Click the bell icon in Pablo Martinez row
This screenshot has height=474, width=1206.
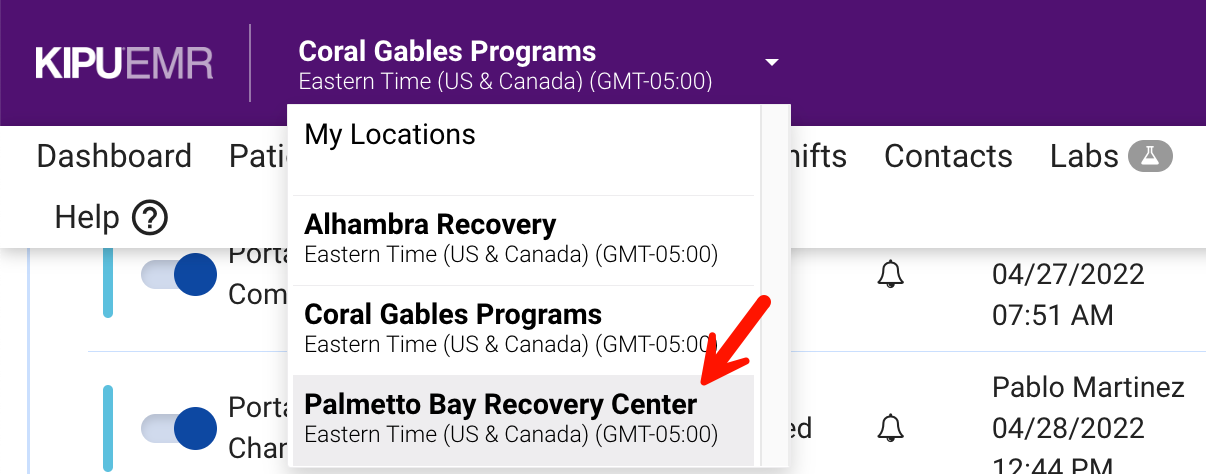coord(890,428)
